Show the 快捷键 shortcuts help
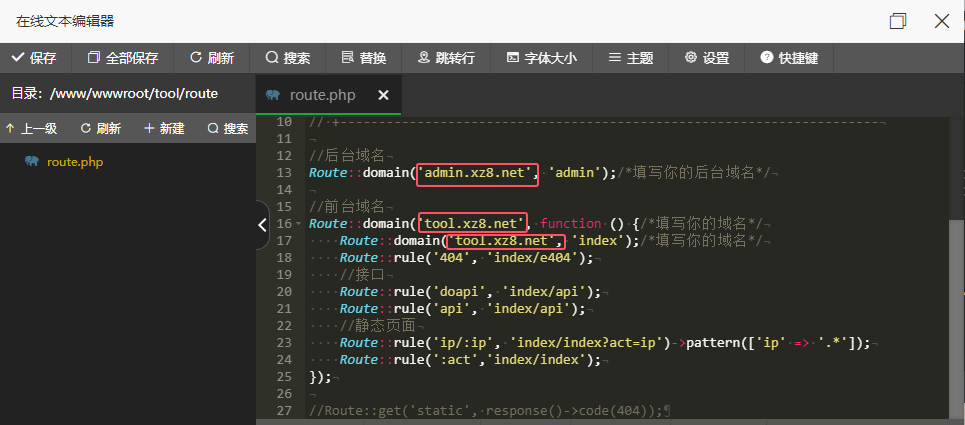This screenshot has height=425, width=965. (x=790, y=58)
